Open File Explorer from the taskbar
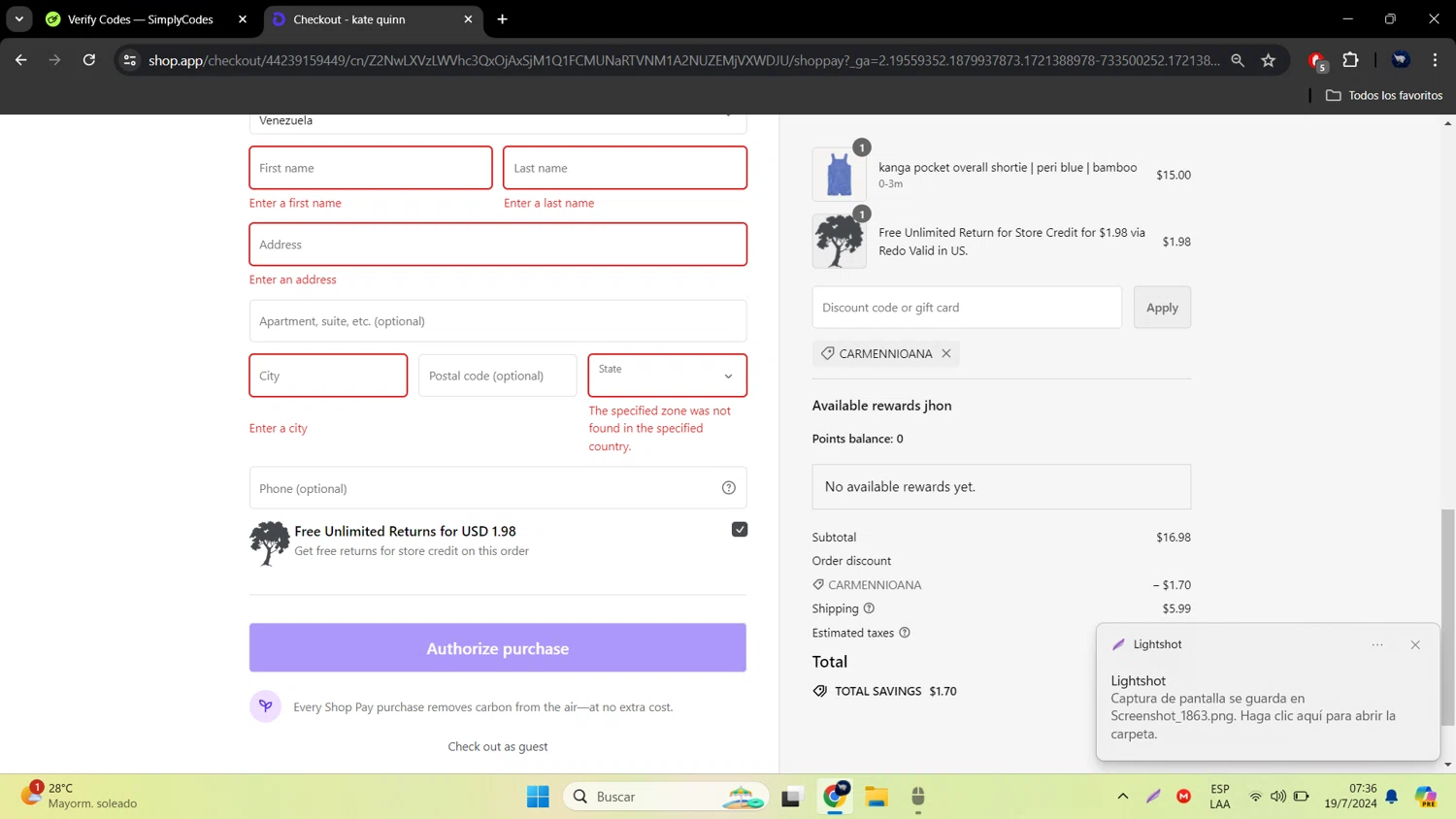The width and height of the screenshot is (1456, 819). pyautogui.click(x=877, y=797)
